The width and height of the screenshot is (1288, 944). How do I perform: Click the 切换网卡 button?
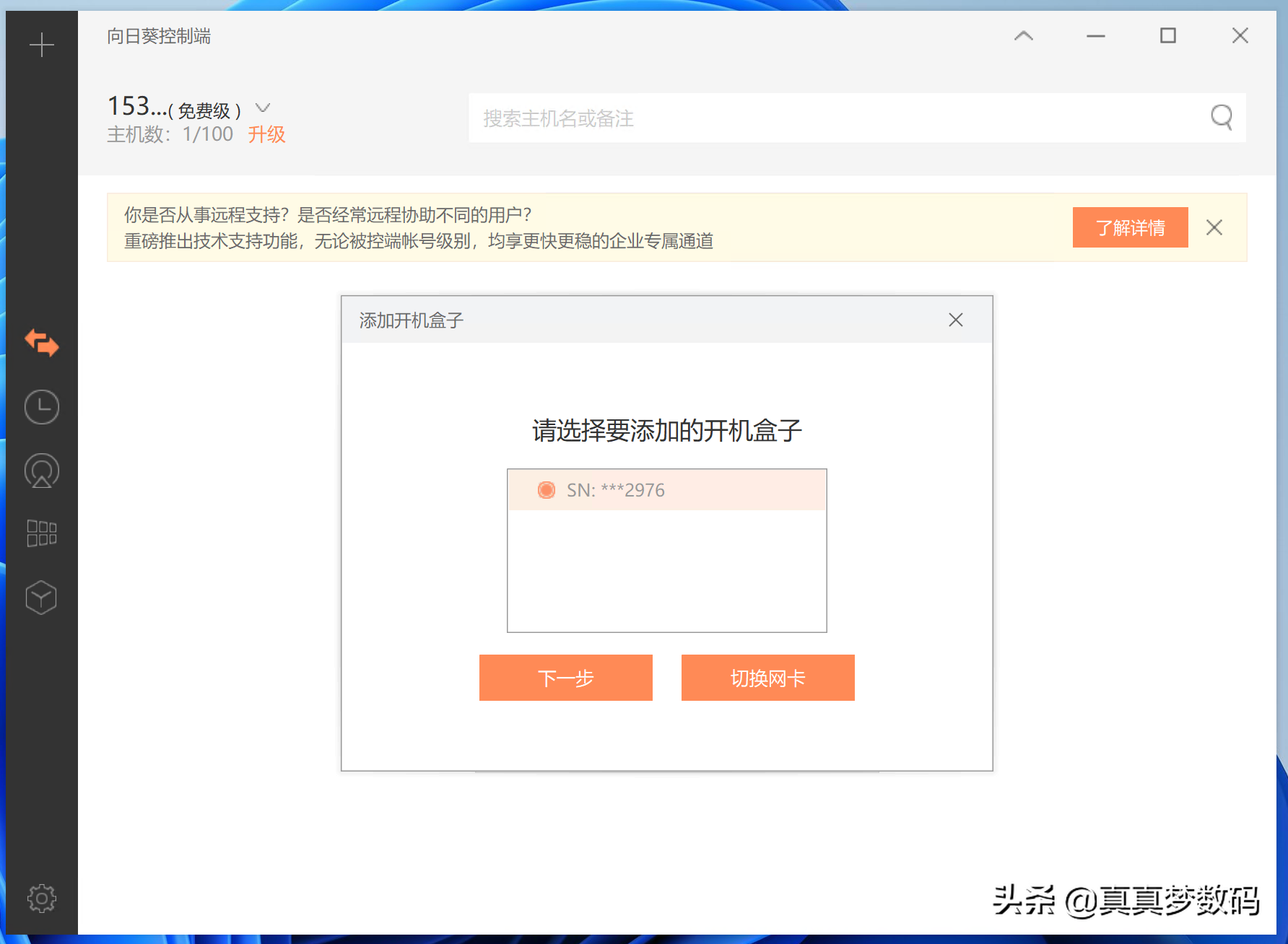767,678
